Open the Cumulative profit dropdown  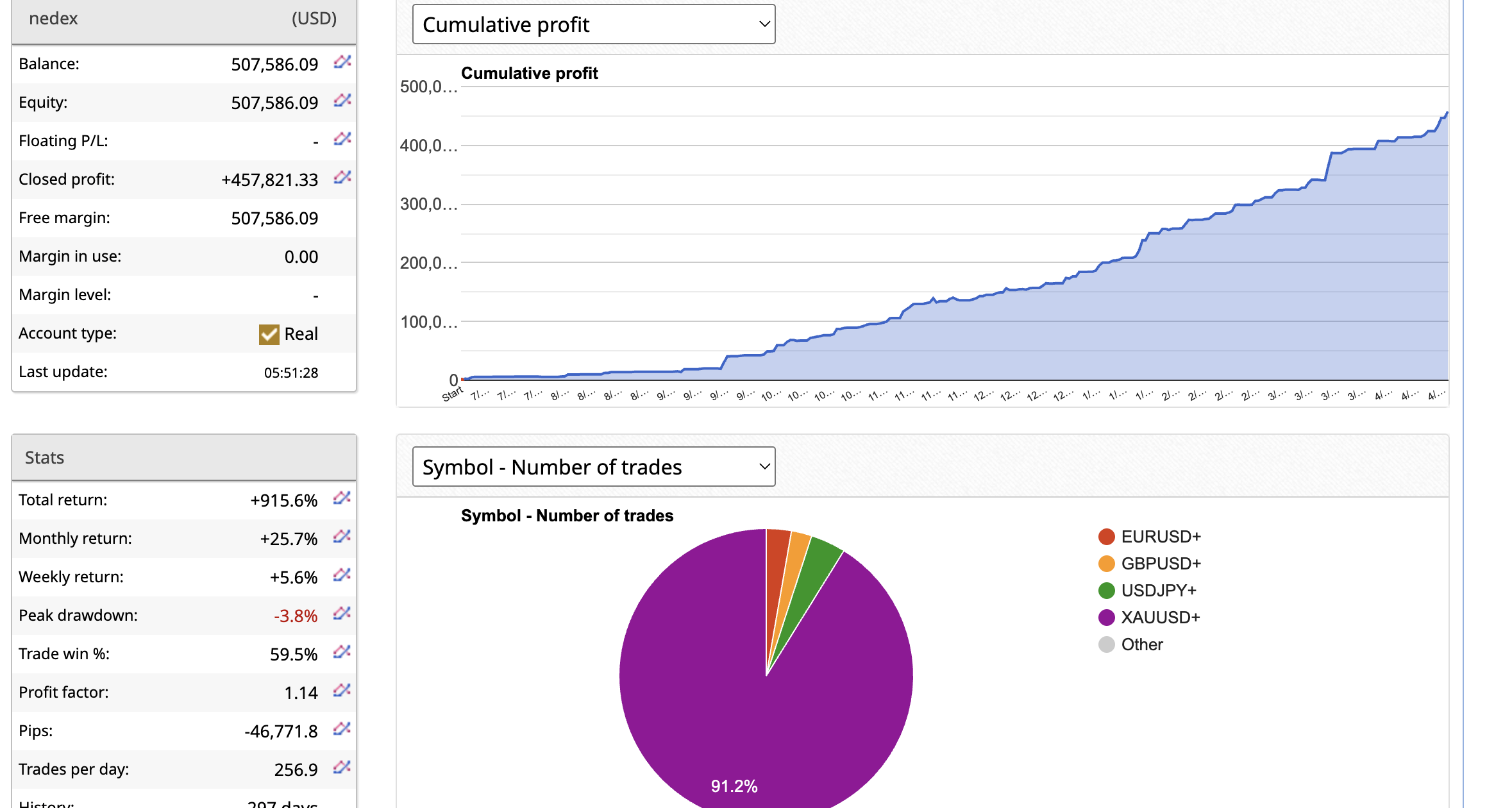(x=593, y=24)
